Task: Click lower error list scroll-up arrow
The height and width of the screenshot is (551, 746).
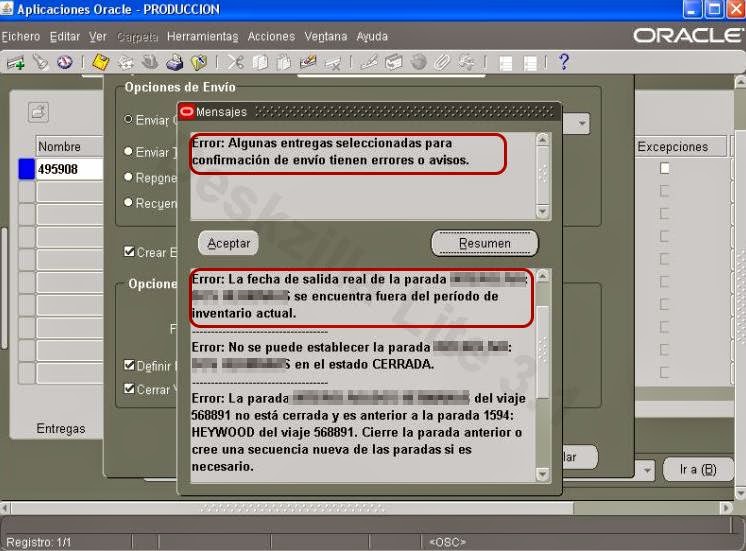Action: tap(543, 276)
